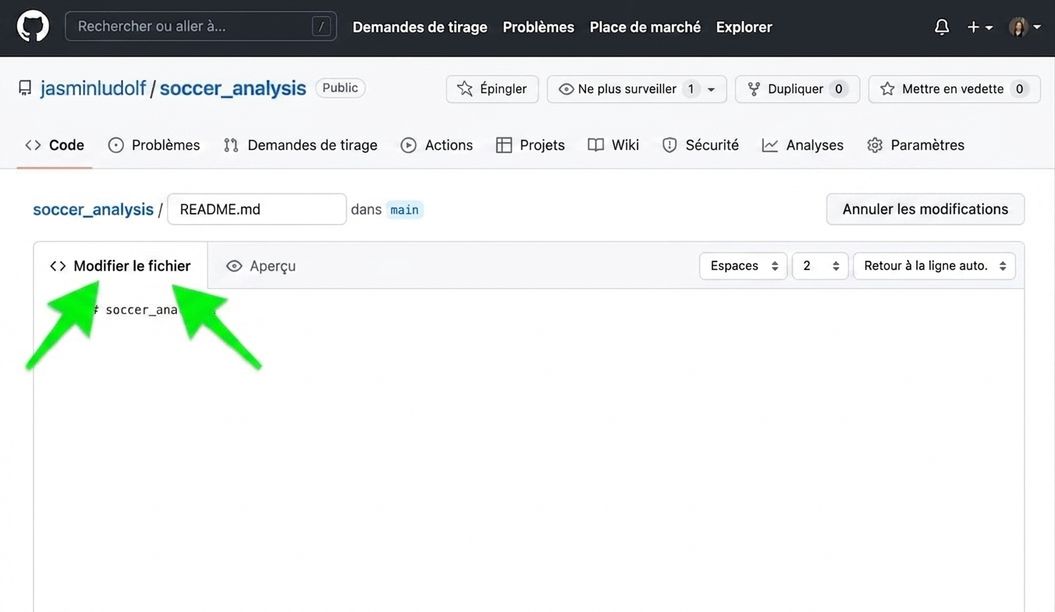Click the pin icon on Épingler button

(465, 89)
